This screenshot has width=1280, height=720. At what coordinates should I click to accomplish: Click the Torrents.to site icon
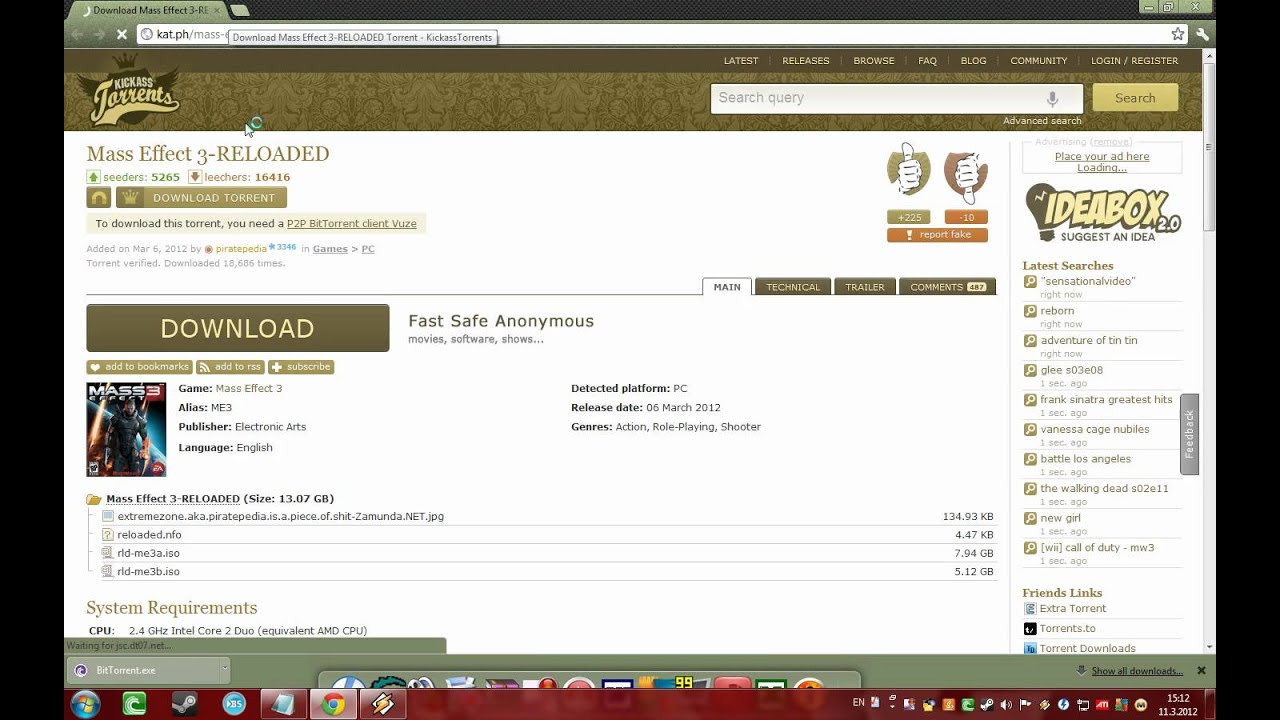[x=1030, y=628]
